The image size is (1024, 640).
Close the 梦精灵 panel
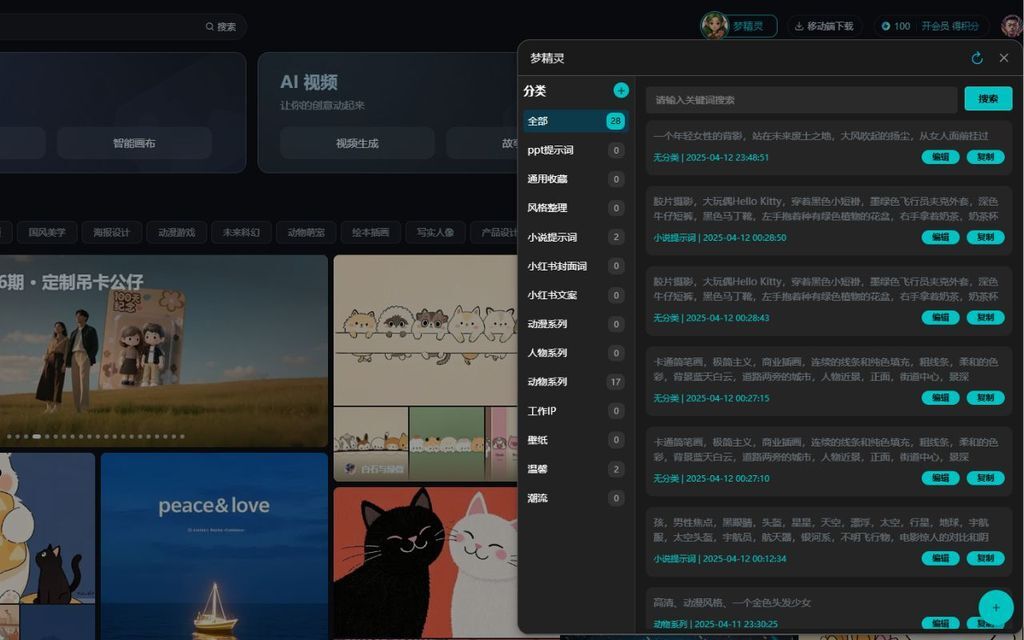(x=1004, y=58)
